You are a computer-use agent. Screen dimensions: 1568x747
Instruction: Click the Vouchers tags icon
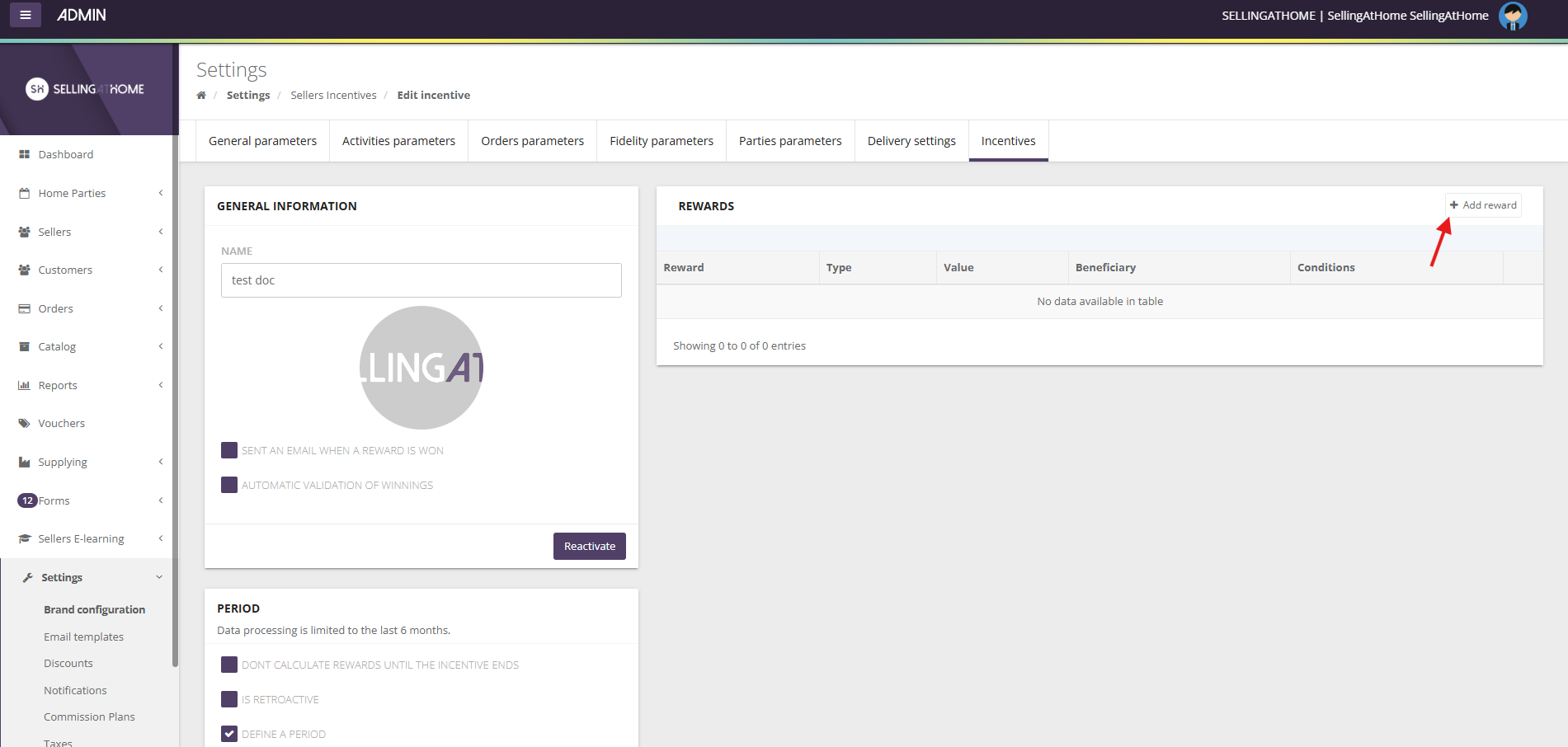click(x=24, y=423)
